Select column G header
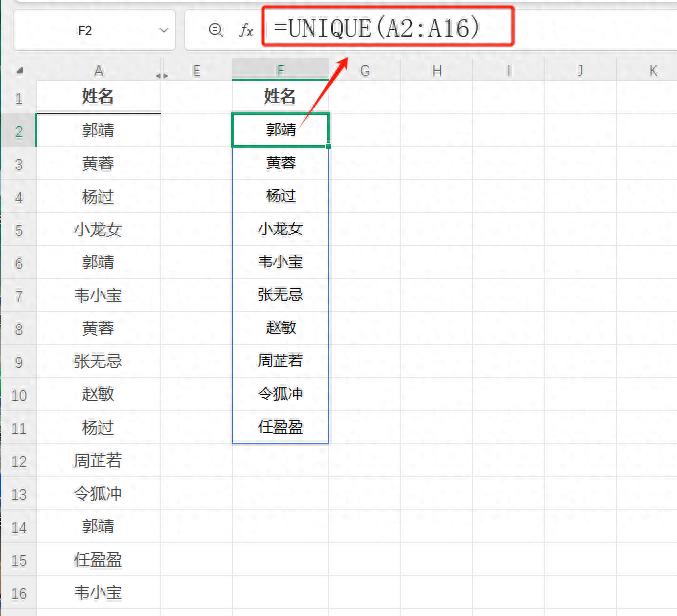 point(365,70)
